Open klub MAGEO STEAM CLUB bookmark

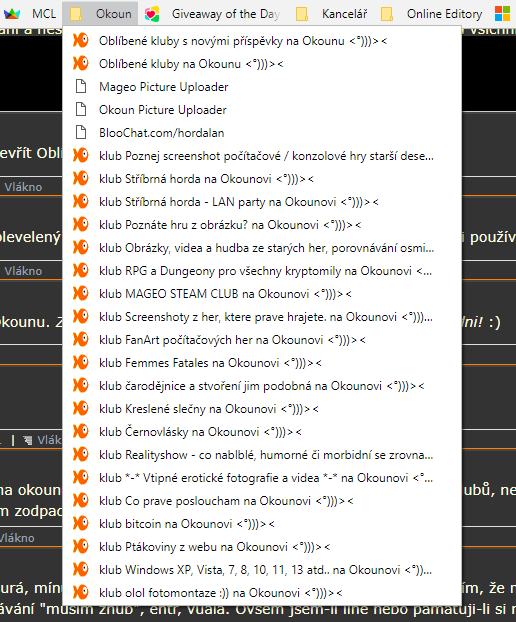(262, 294)
